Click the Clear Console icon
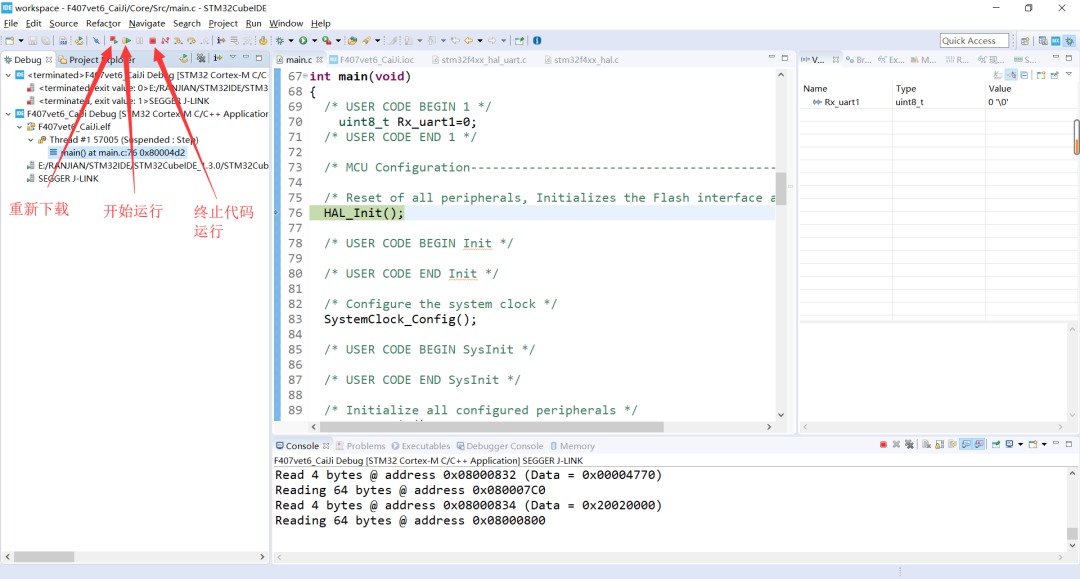Screen dimensions: 1080x579 [927, 445]
